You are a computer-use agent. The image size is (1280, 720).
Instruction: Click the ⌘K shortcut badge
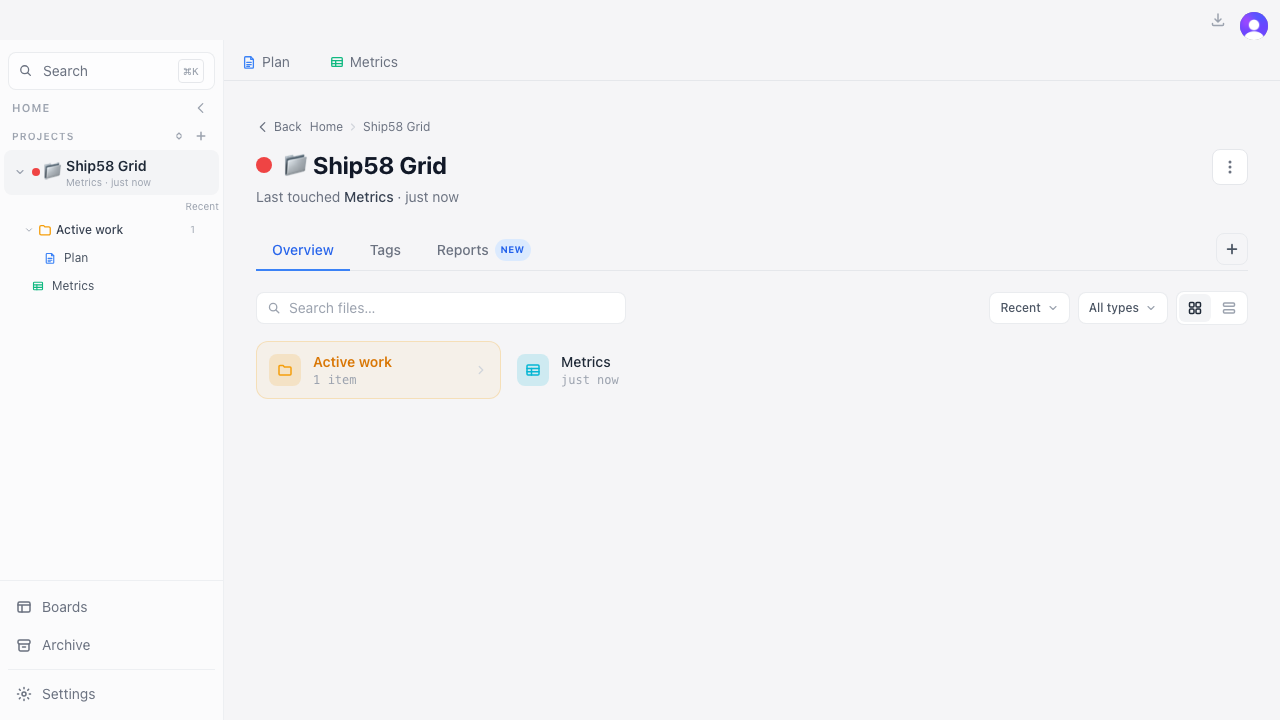point(190,71)
